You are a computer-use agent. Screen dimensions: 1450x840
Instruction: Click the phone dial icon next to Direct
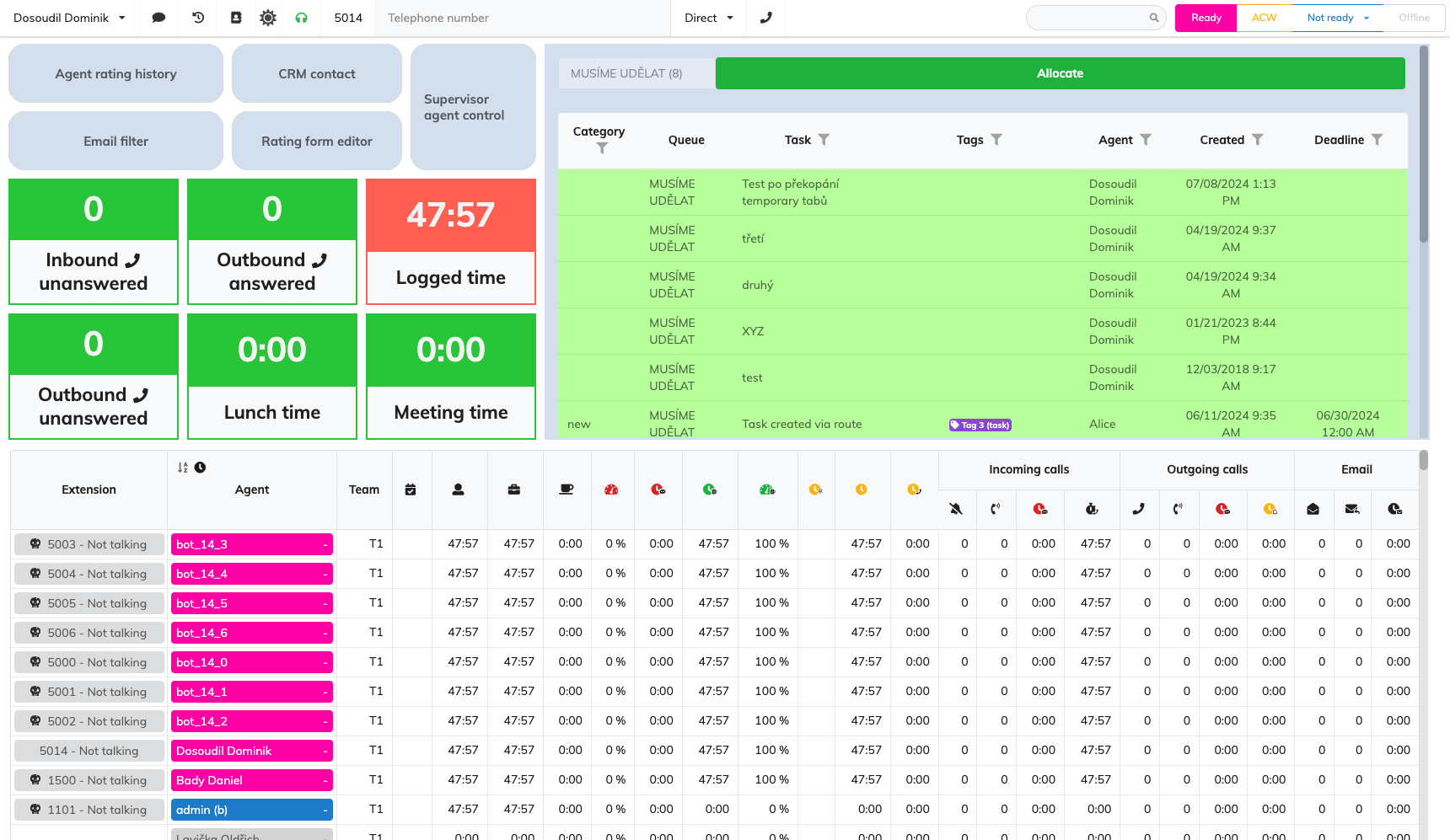765,18
